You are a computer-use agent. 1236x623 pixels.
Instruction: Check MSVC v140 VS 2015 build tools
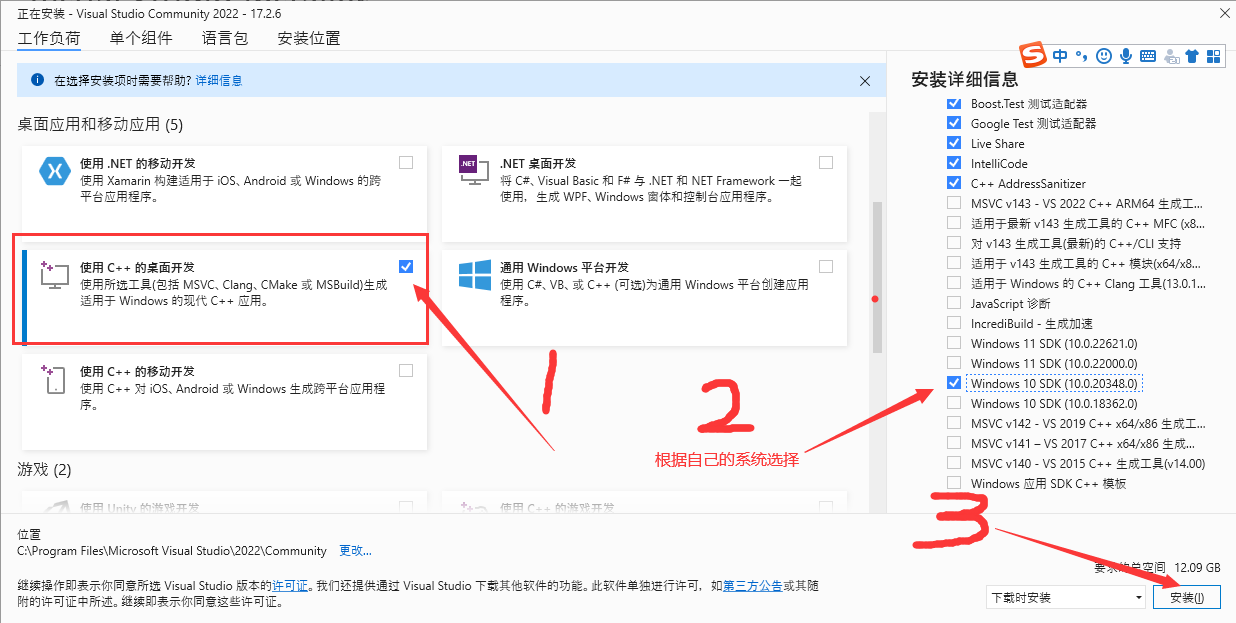click(x=953, y=464)
